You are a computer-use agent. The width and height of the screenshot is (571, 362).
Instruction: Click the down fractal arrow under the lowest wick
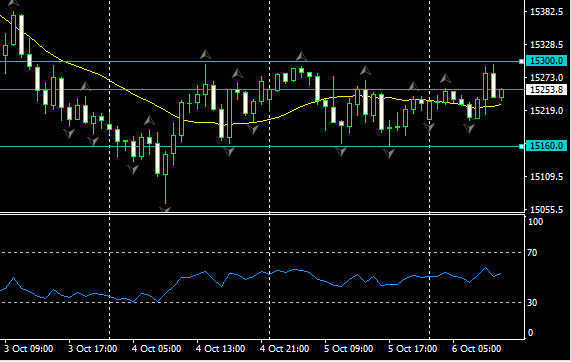pos(165,209)
